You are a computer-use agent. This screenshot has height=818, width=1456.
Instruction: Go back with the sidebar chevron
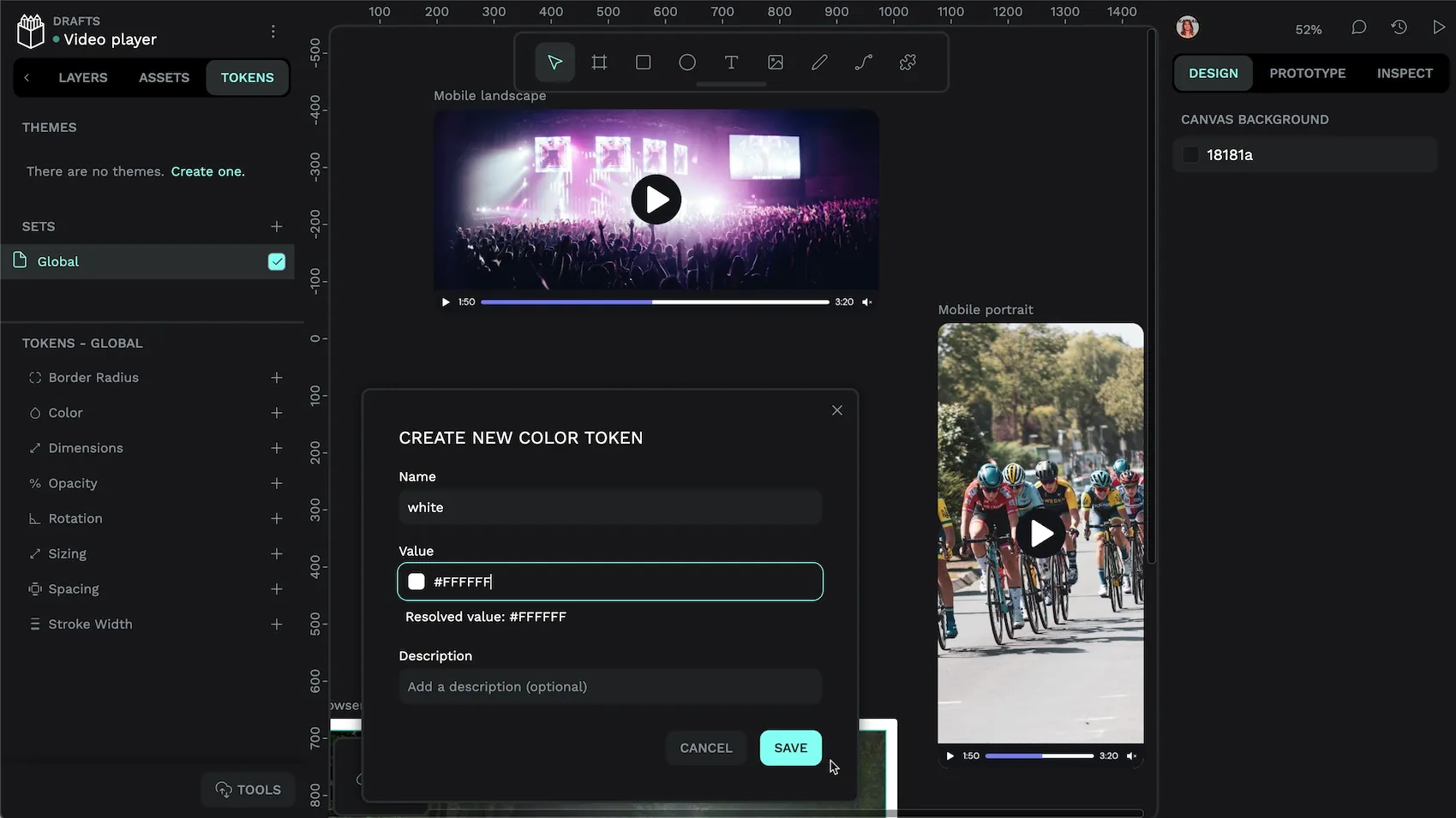[27, 77]
